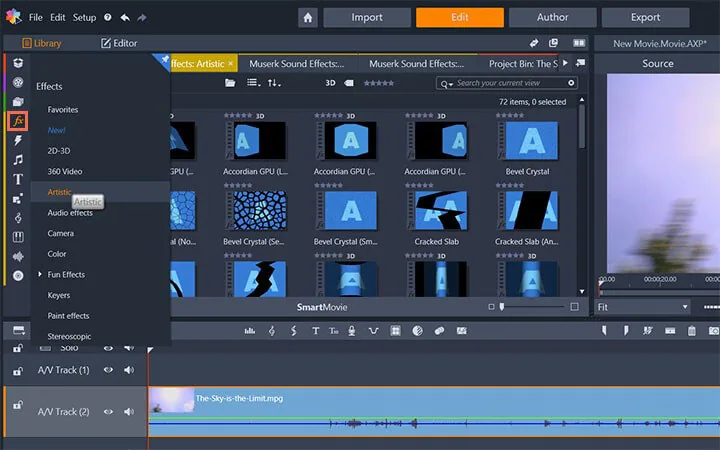Filter by star rating in library toolbar

[x=378, y=83]
